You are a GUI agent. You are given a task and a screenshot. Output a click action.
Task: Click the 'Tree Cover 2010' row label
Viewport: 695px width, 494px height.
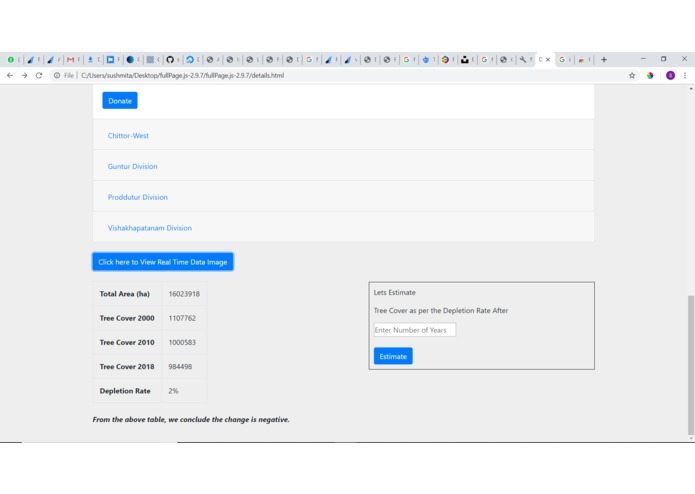tap(127, 342)
